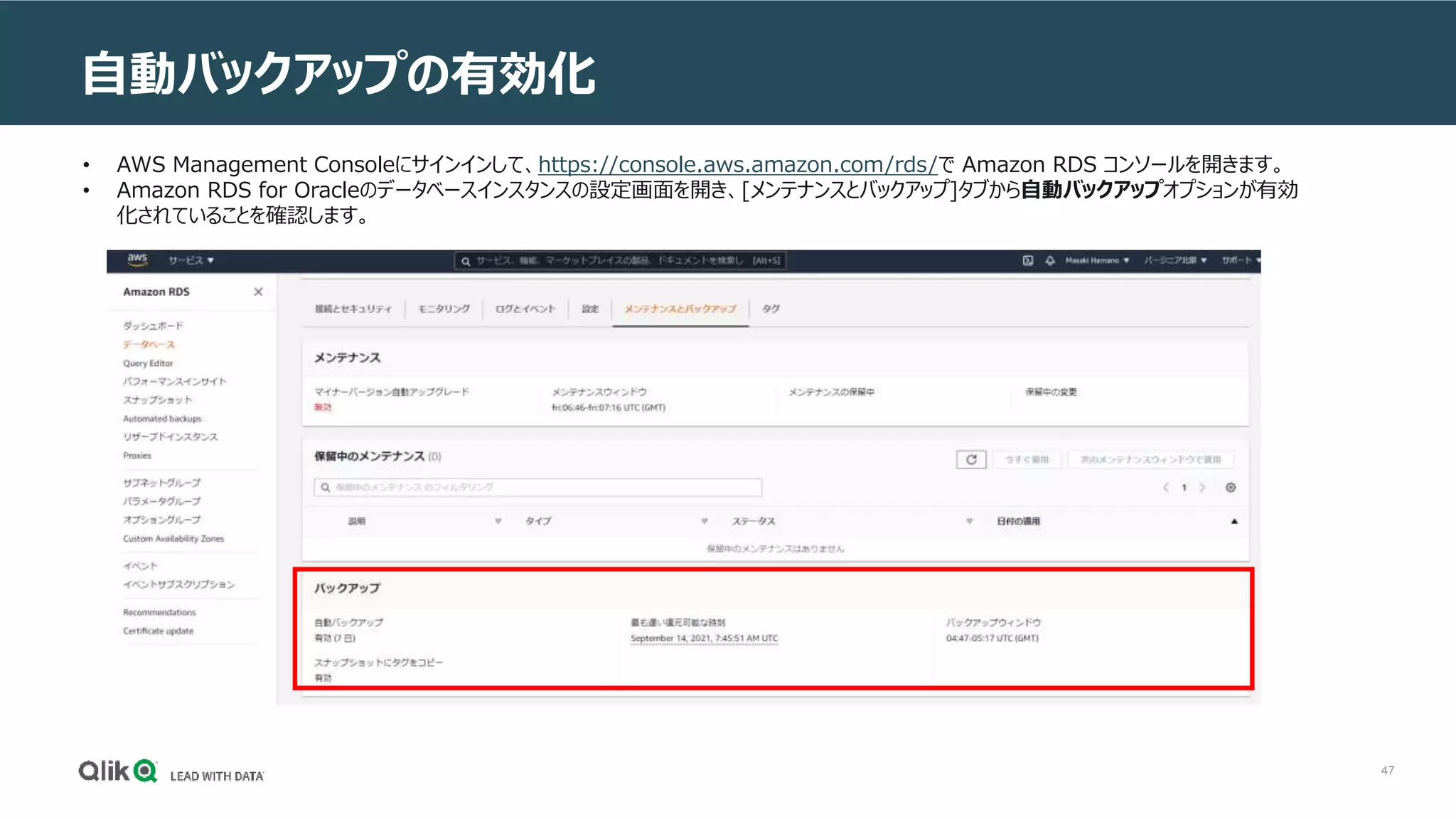Click the AWS logo in console header
The image size is (1456, 819).
click(137, 260)
